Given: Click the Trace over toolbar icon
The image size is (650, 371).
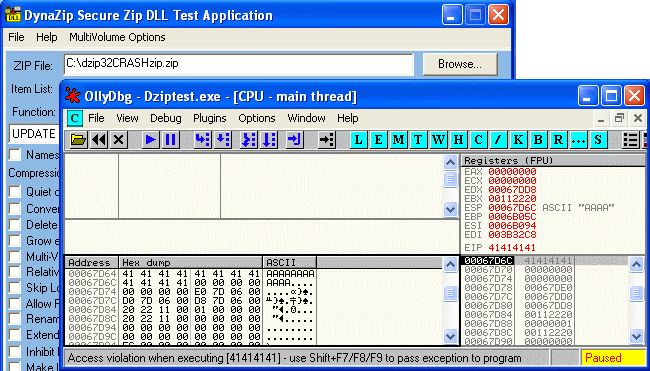Looking at the screenshot, I should (269, 140).
